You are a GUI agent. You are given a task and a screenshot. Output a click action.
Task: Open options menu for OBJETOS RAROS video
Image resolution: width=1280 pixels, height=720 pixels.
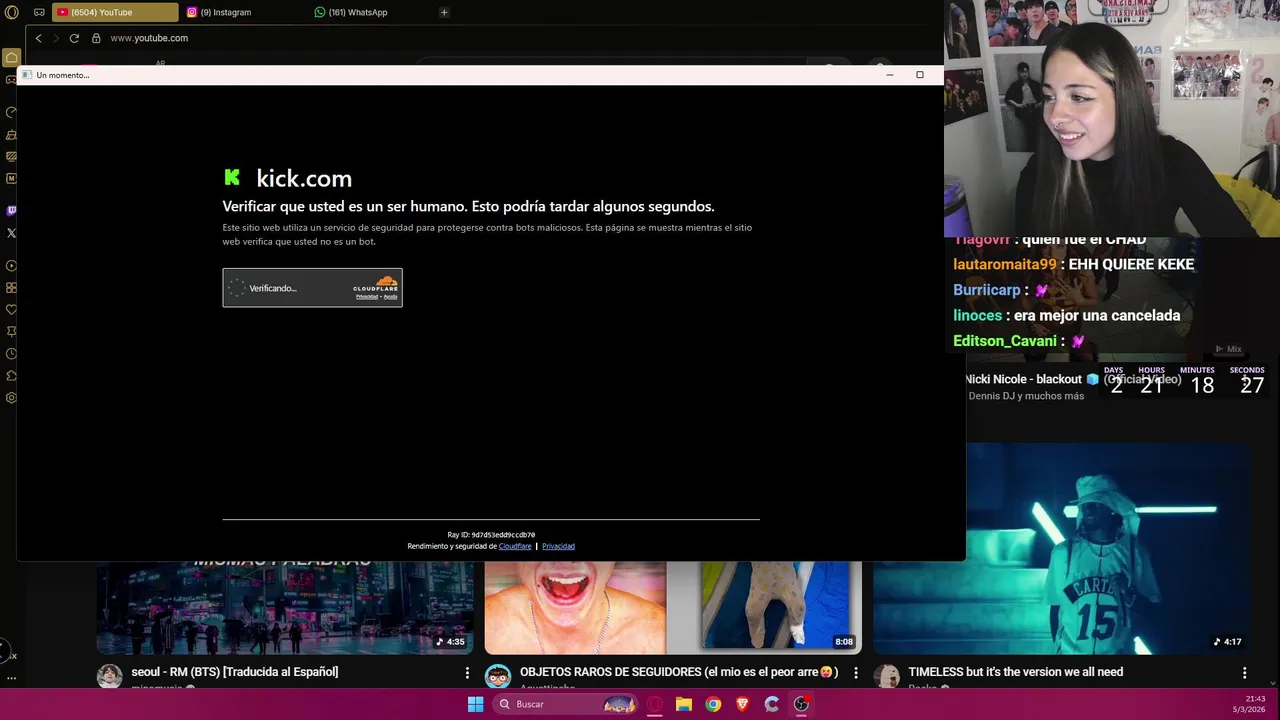point(856,673)
